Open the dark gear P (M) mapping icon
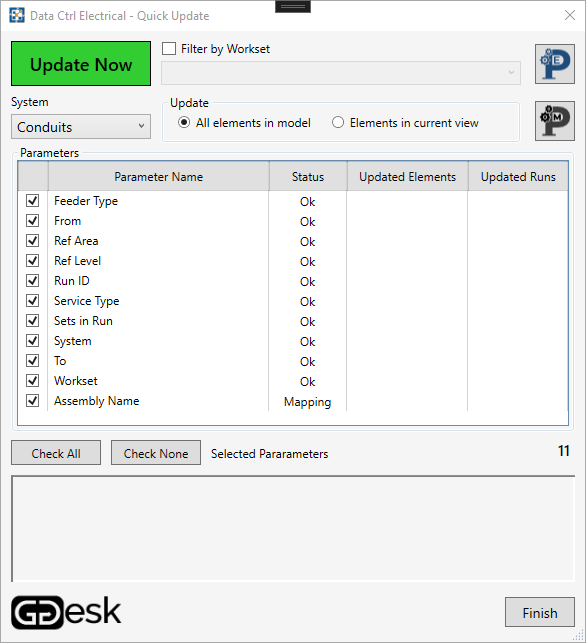This screenshot has width=586, height=643. coord(554,121)
